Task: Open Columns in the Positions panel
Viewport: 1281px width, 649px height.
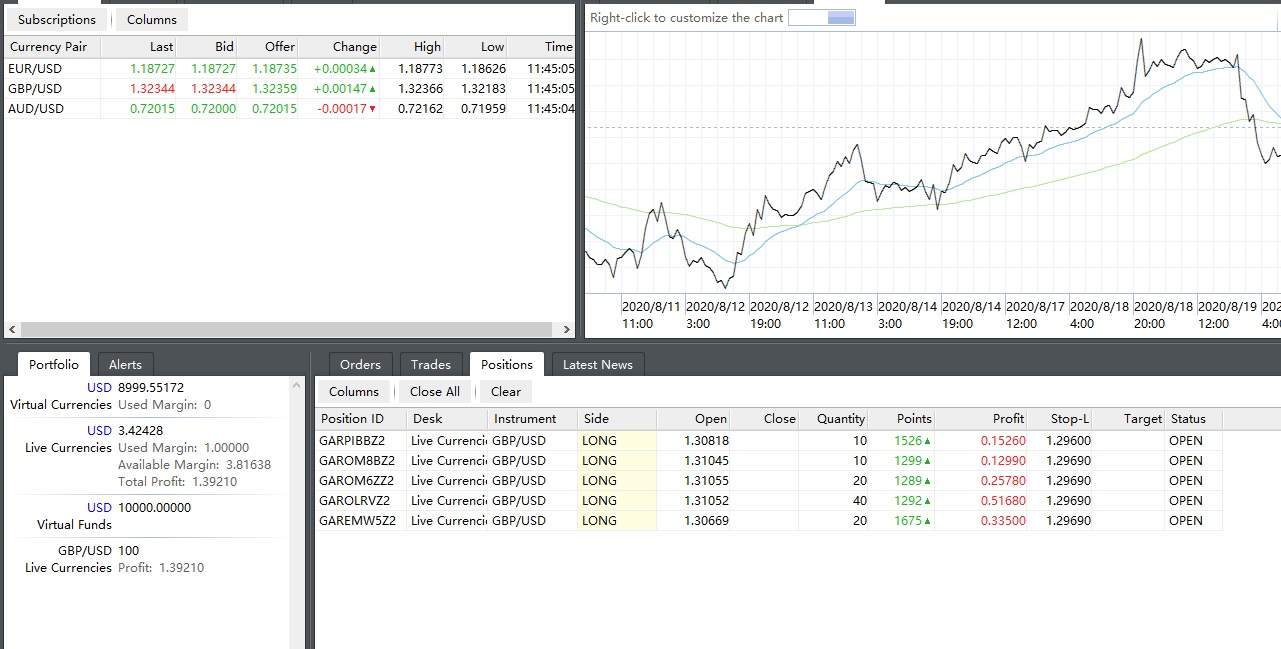Action: (354, 392)
